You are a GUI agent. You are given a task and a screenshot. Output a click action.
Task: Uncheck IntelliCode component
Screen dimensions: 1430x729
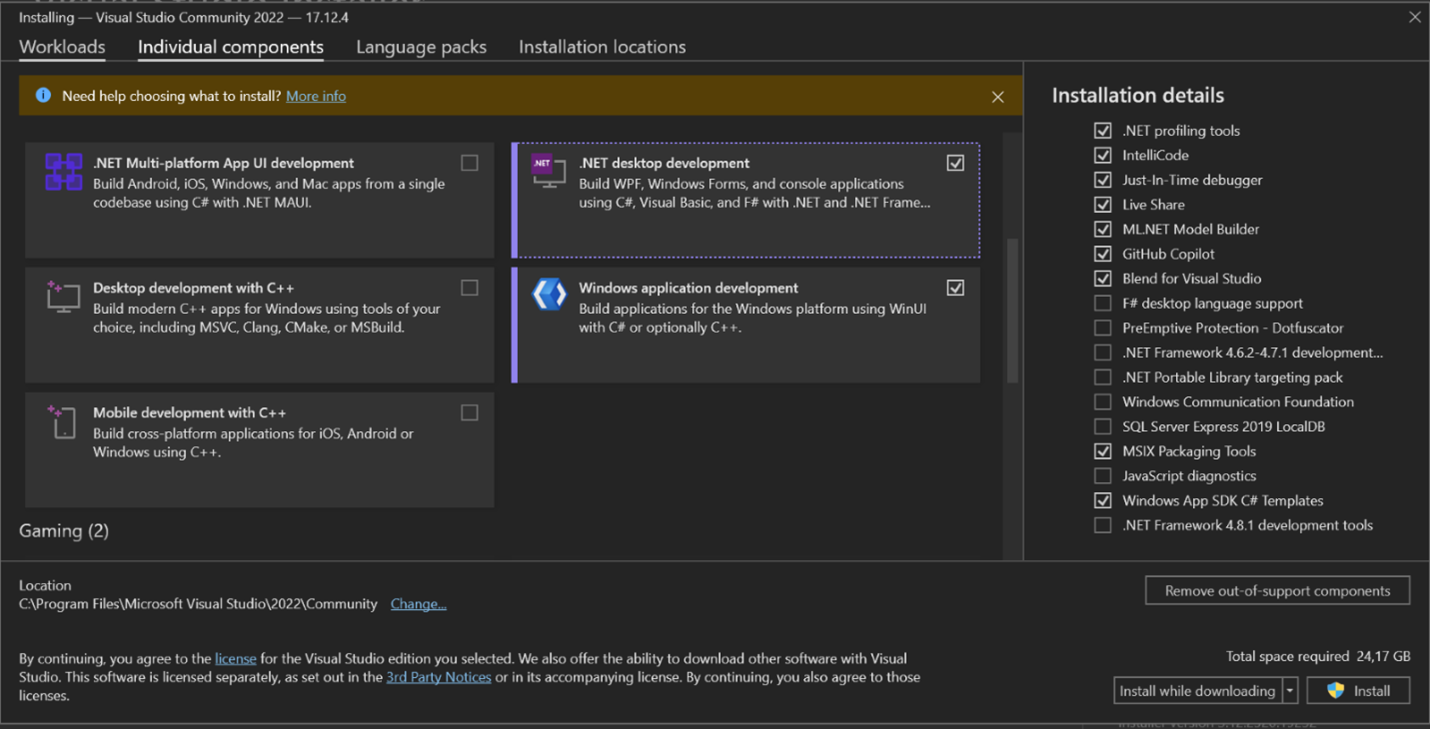(x=1102, y=155)
